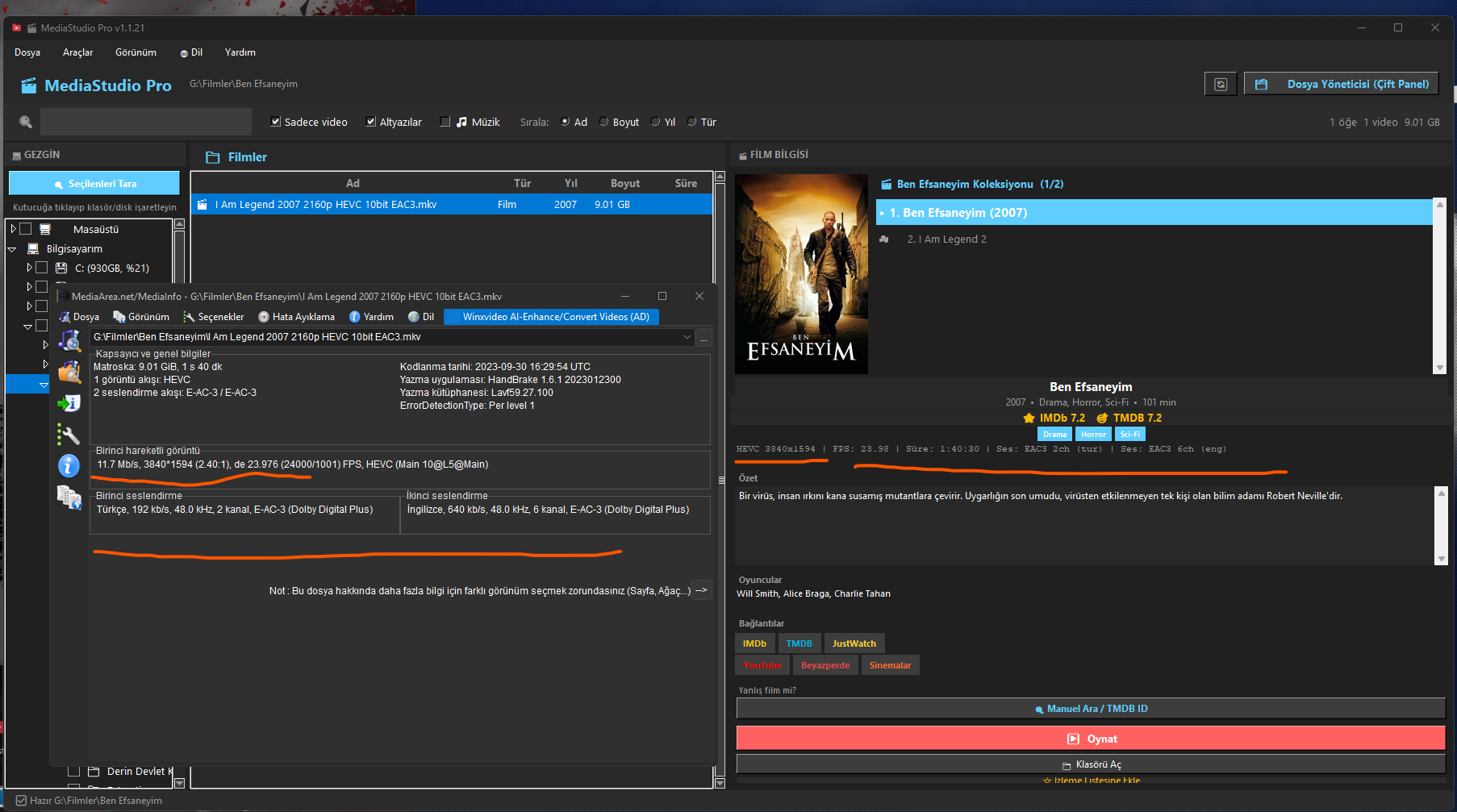Open the Seçenekler menu in MediaInfo
The width and height of the screenshot is (1457, 812).
coord(213,317)
